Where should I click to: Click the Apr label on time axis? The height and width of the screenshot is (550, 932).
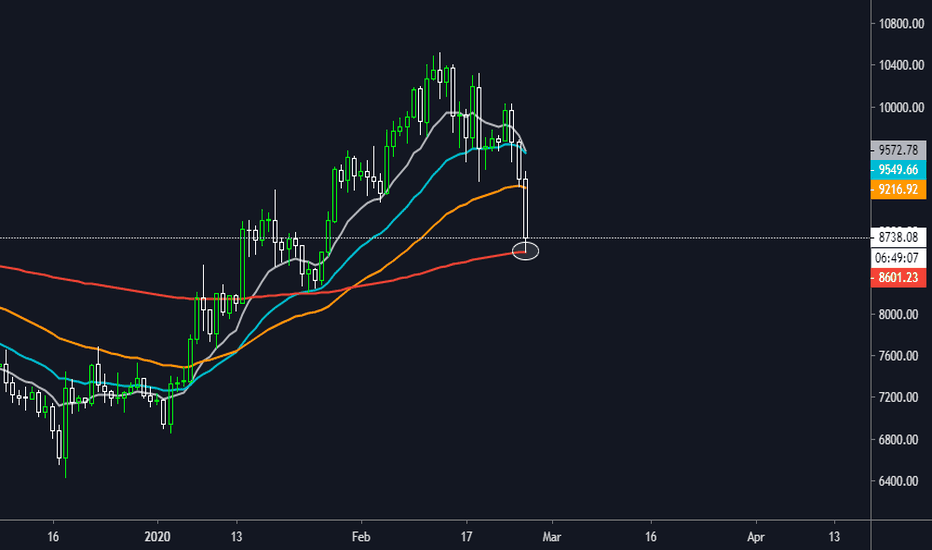pyautogui.click(x=755, y=537)
